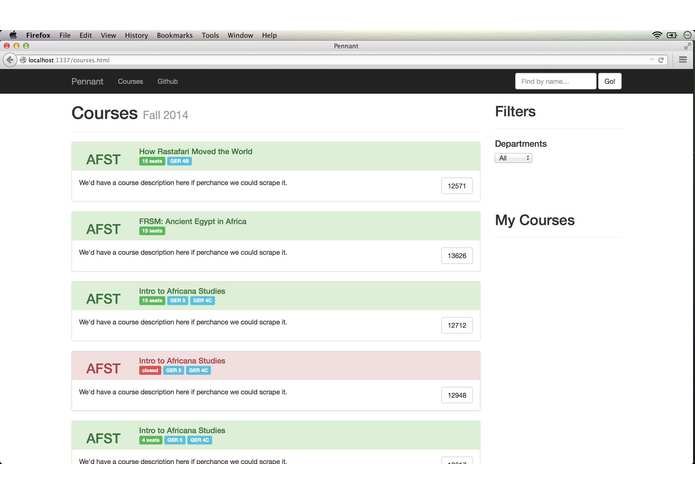Open the Firefox application menu
Viewport: 695px width, 494px height.
(x=38, y=35)
